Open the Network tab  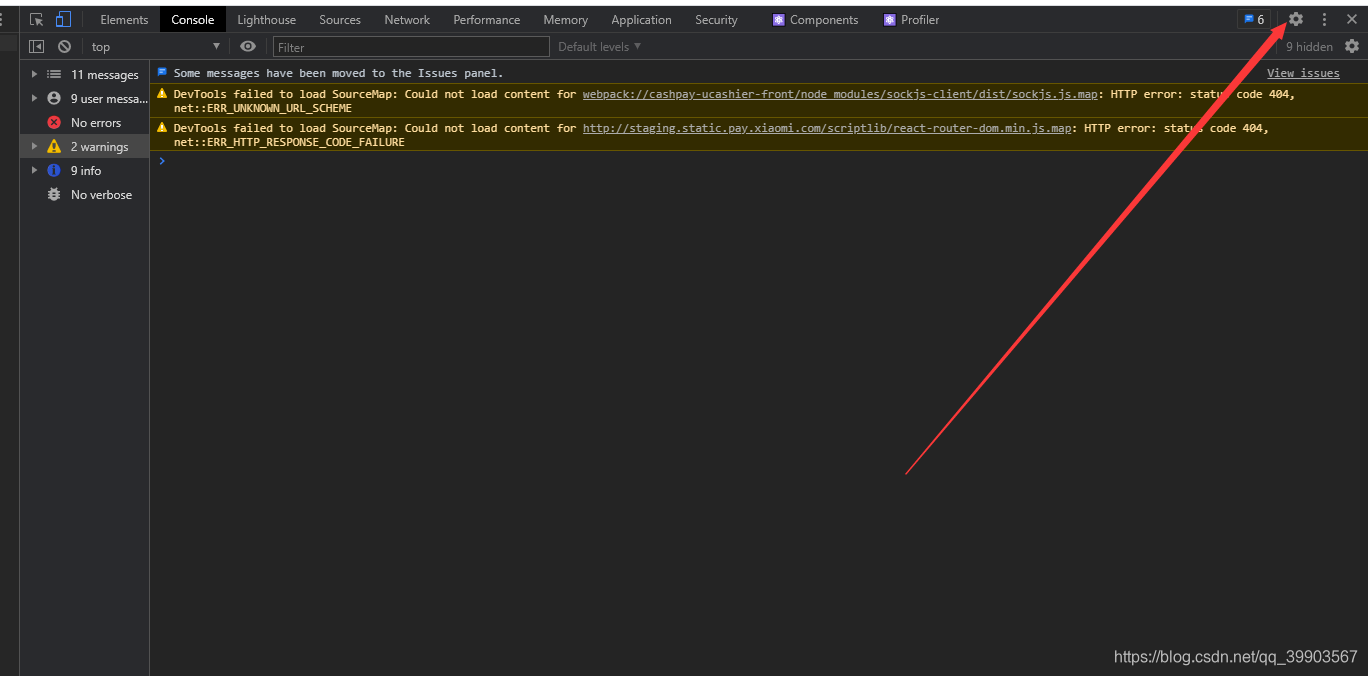click(x=407, y=19)
